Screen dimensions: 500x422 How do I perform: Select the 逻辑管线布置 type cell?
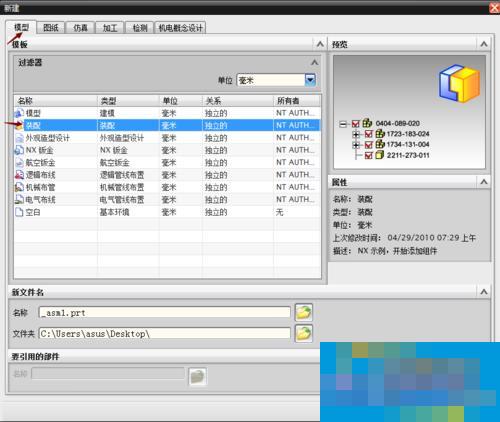(122, 175)
